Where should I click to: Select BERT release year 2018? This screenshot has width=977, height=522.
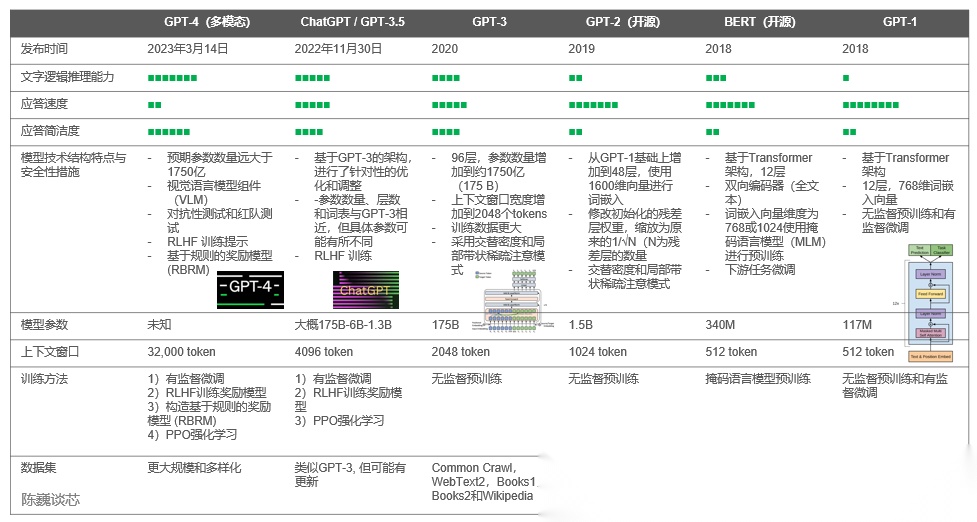[718, 49]
